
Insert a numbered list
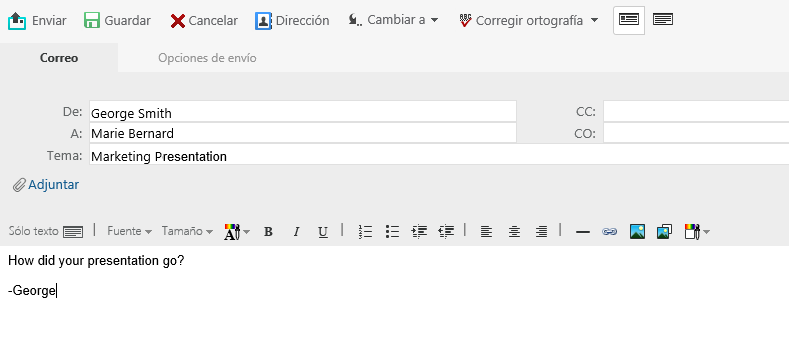(365, 232)
